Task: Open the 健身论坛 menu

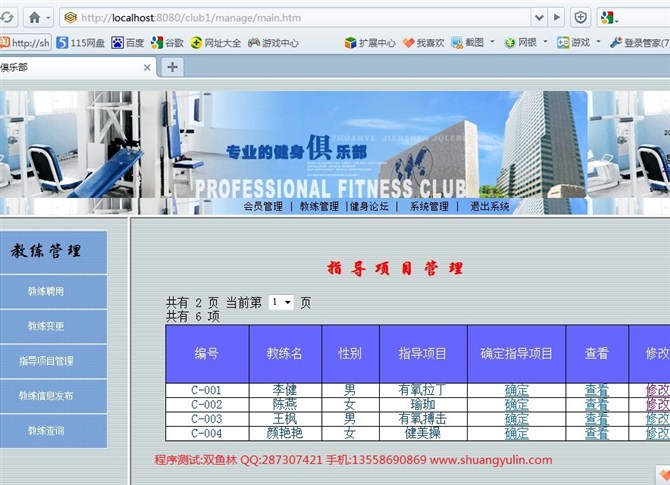Action: coord(369,207)
